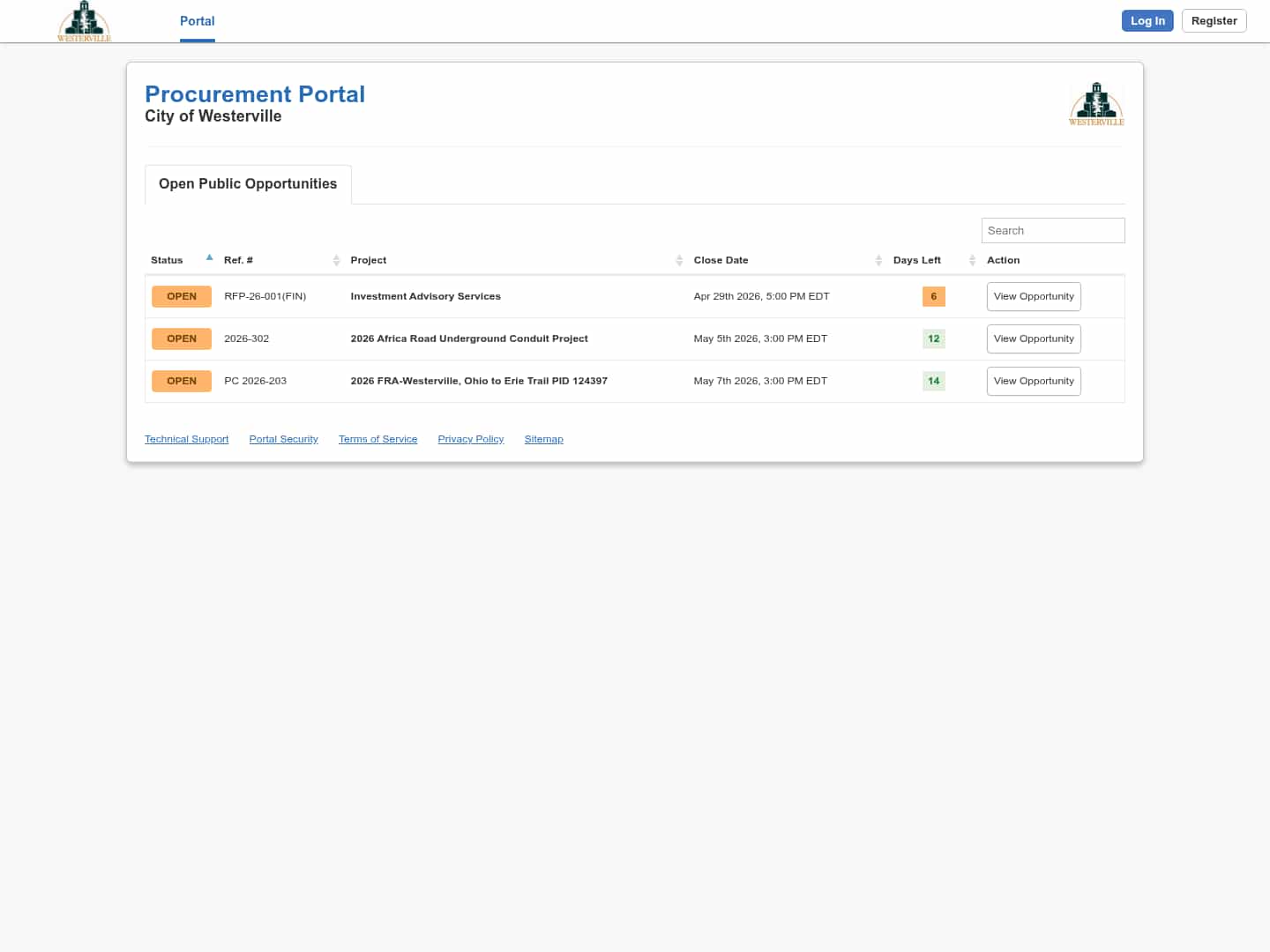
Task: Open the Terms of Service link
Action: coord(377,439)
